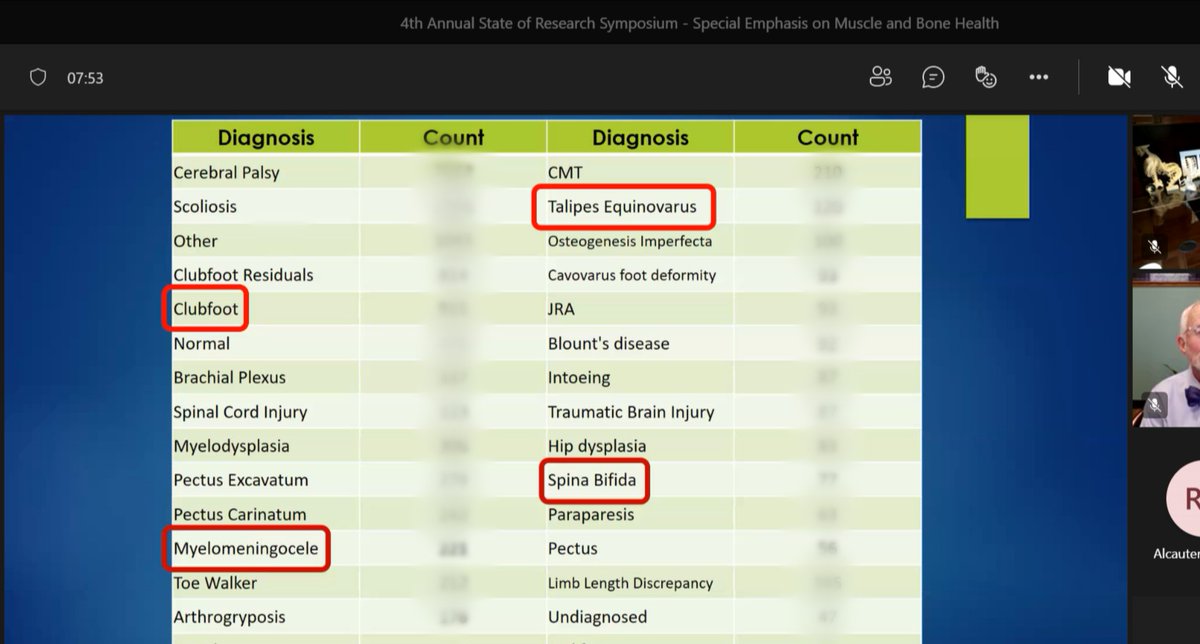Click the Diagnosis header above CMT

(x=640, y=138)
